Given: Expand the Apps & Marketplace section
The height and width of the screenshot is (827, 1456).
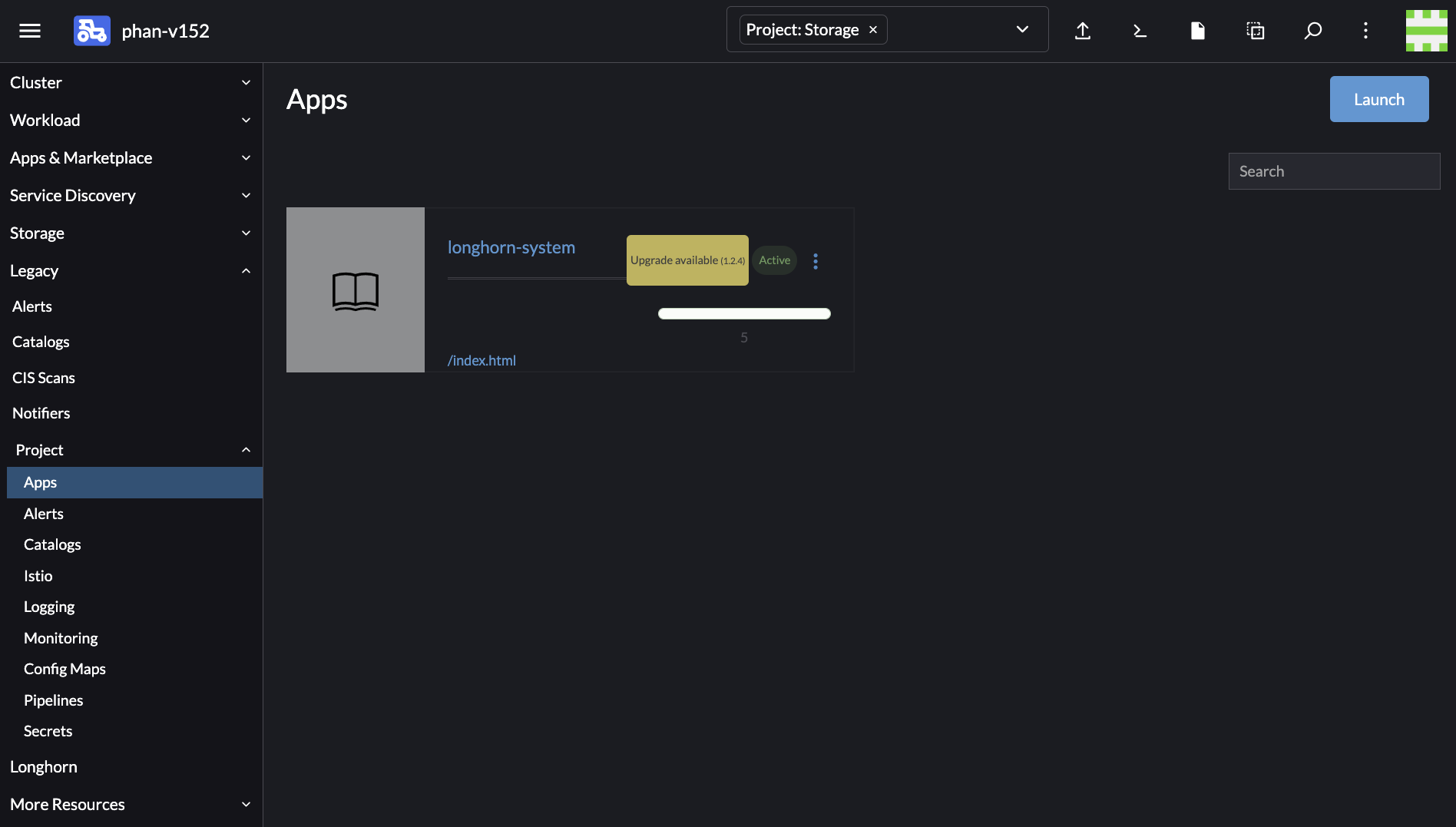Looking at the screenshot, I should (131, 157).
